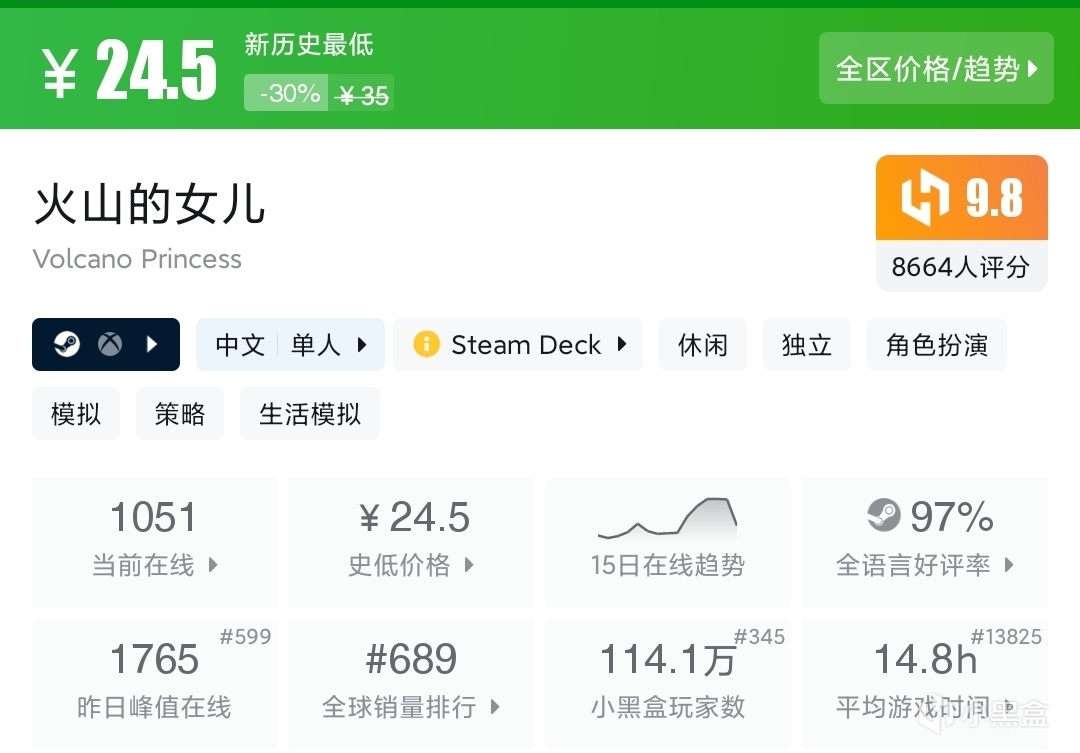Open 全语言好评率 review rating details
This screenshot has width=1080, height=753.
click(925, 542)
